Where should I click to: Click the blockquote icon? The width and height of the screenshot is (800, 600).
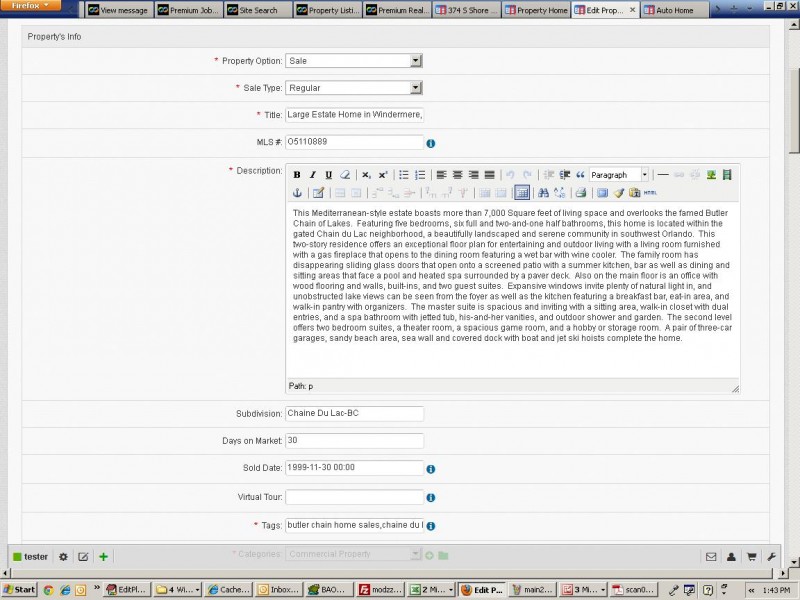580,175
